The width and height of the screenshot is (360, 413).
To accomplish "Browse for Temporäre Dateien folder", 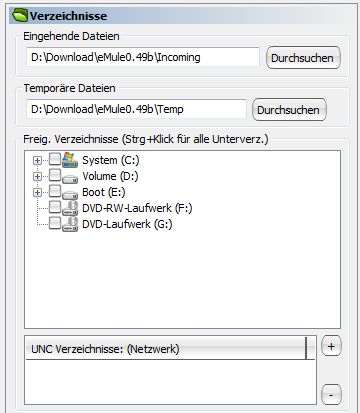I will tap(289, 110).
